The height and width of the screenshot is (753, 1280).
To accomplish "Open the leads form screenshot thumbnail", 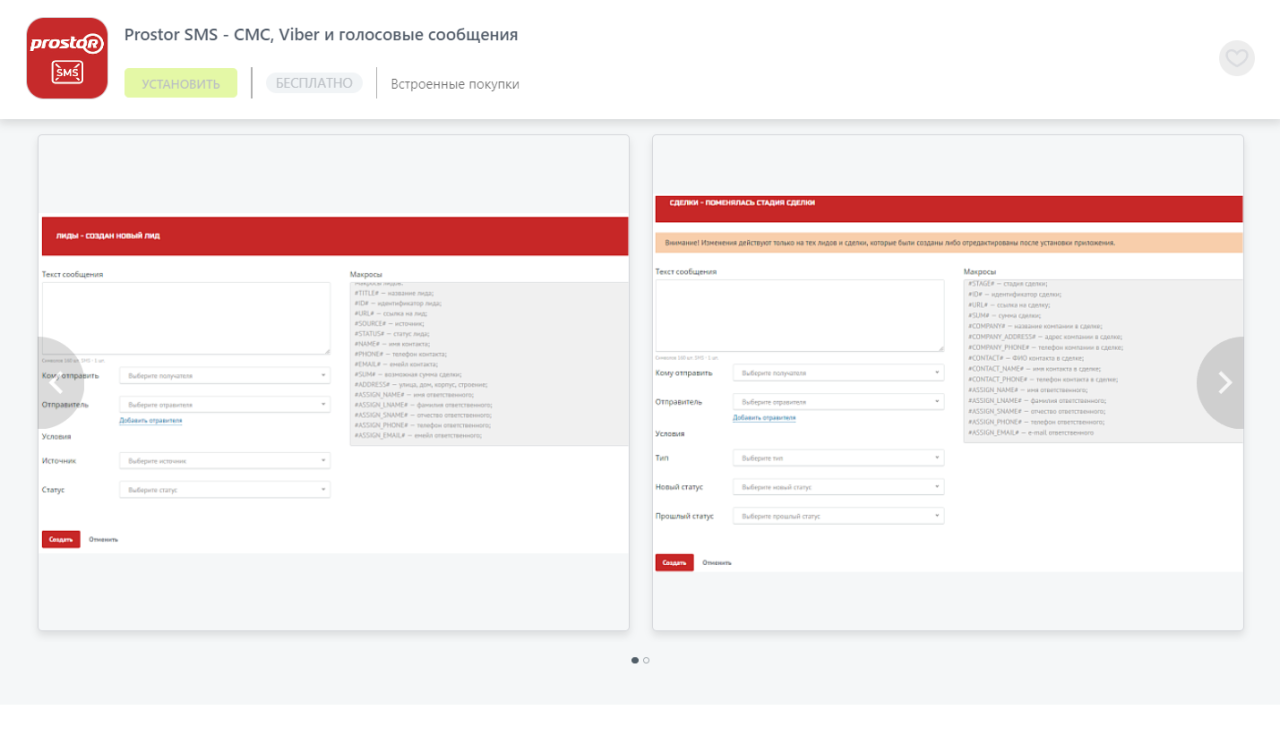I will click(x=334, y=383).
